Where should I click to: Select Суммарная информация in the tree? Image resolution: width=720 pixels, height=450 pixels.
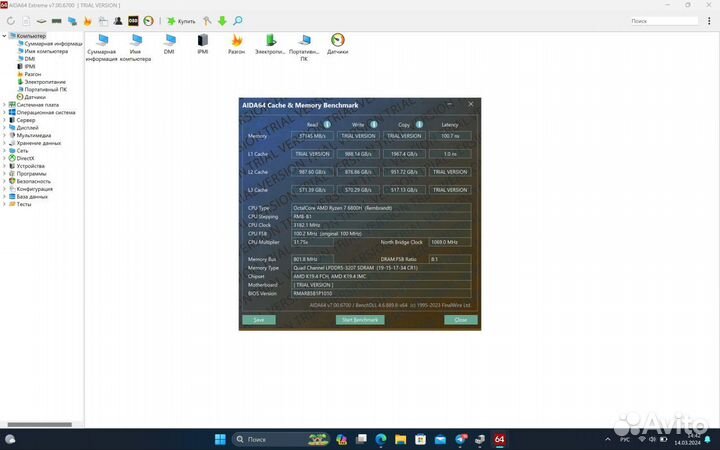(x=50, y=44)
